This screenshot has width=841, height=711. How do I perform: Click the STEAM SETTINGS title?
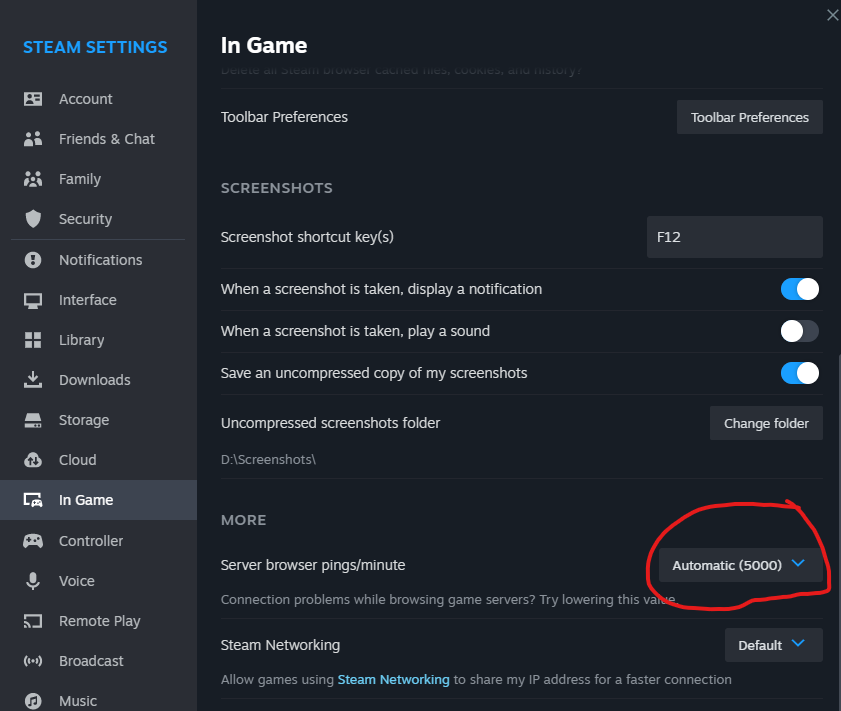[95, 47]
